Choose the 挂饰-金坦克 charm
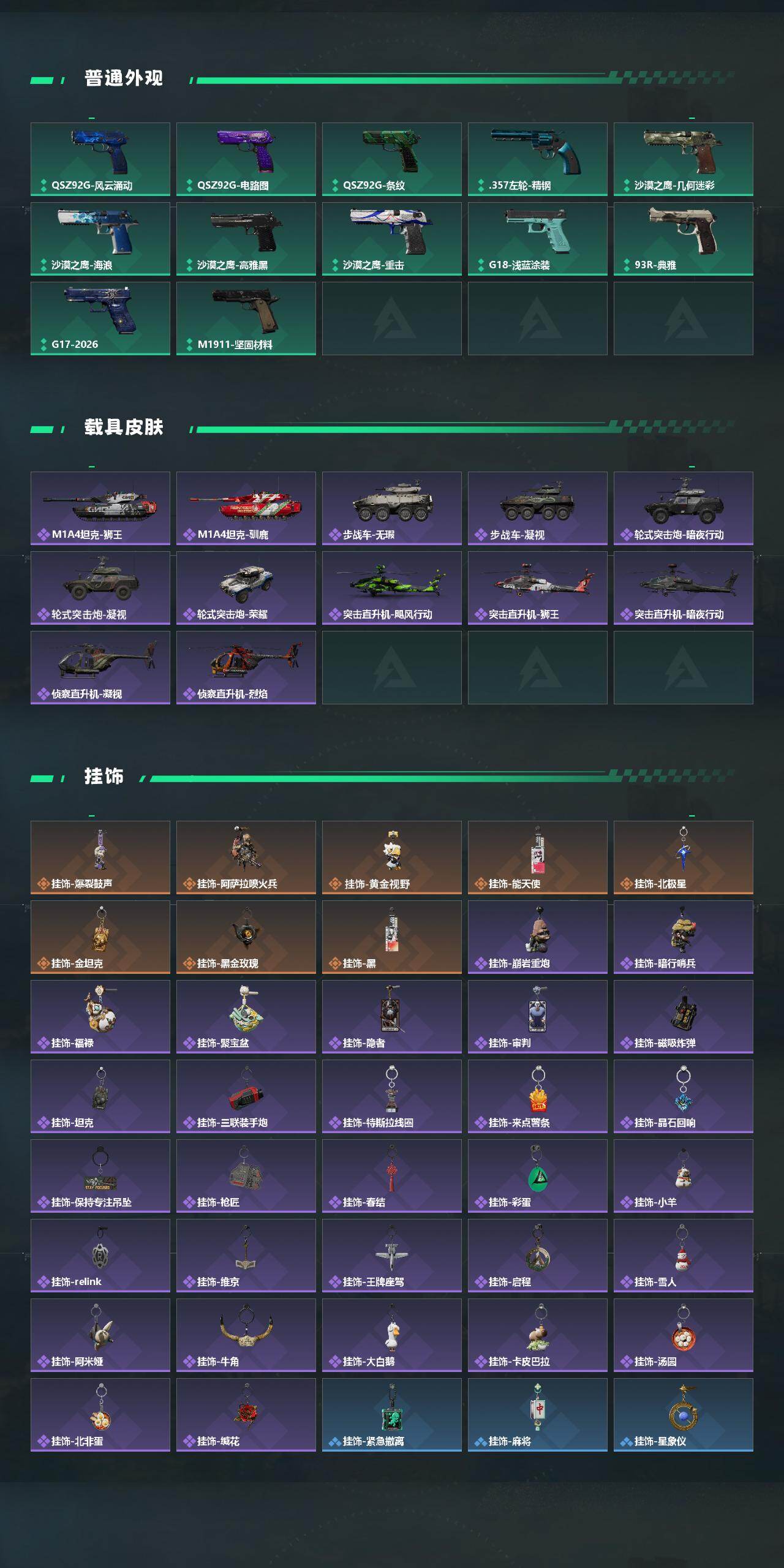This screenshot has width=784, height=1568. (x=100, y=937)
